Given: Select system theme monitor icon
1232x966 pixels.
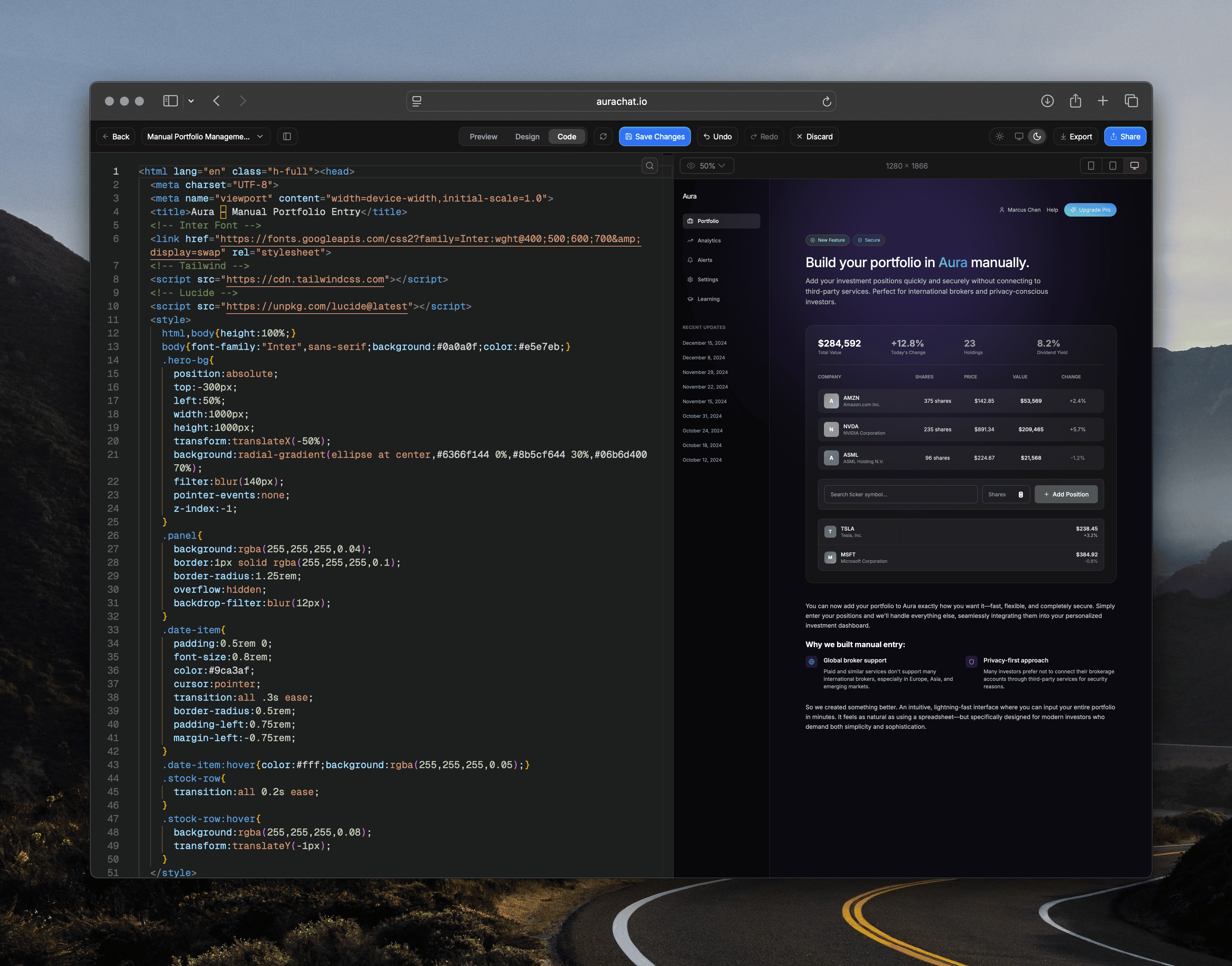Looking at the screenshot, I should coord(1019,136).
